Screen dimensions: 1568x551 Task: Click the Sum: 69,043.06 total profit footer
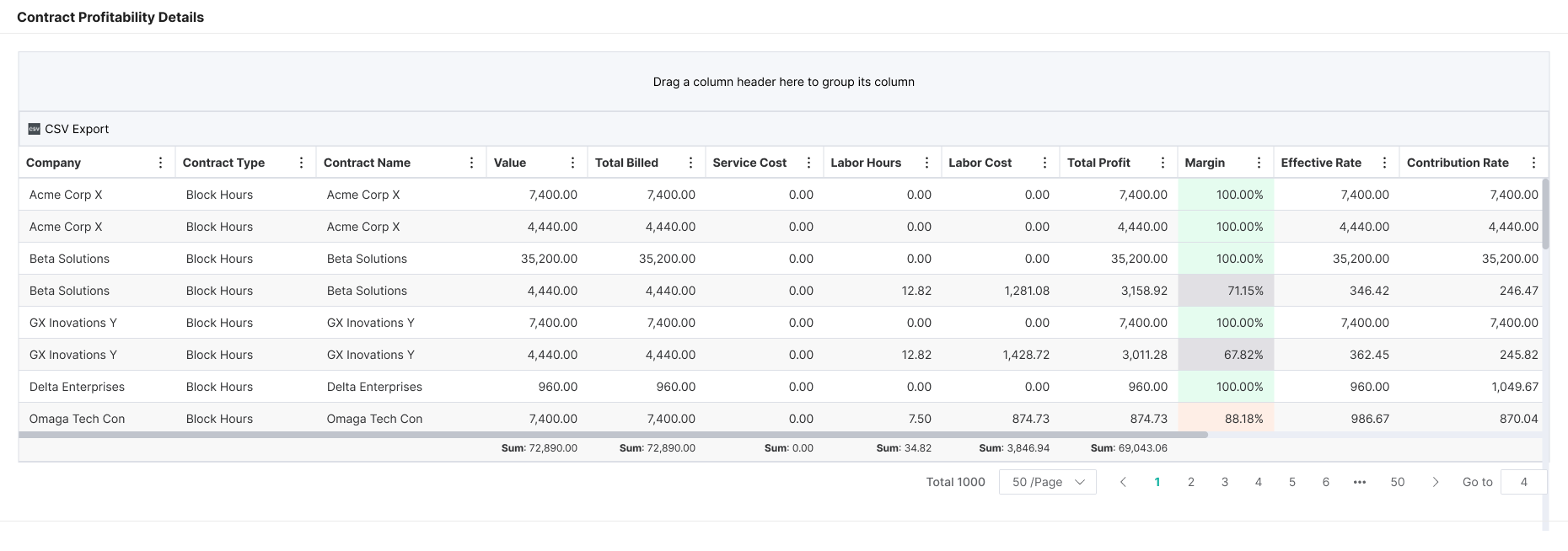[x=1129, y=448]
